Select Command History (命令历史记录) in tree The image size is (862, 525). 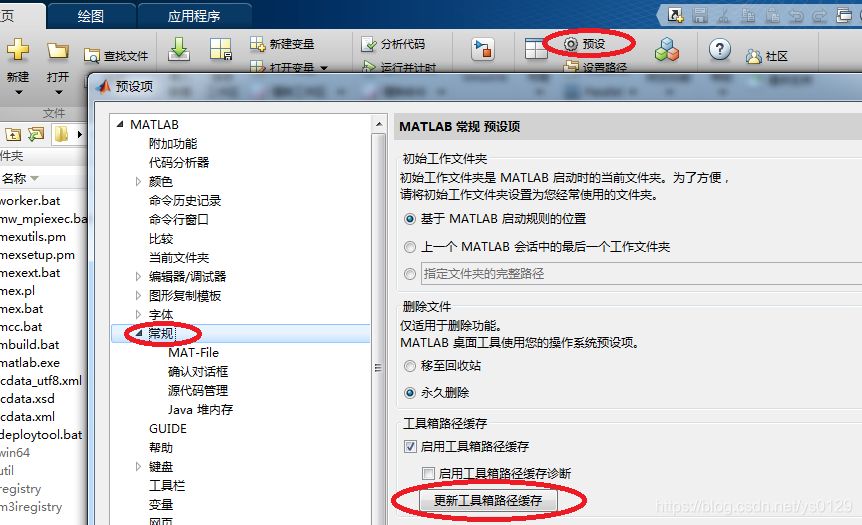[x=185, y=201]
